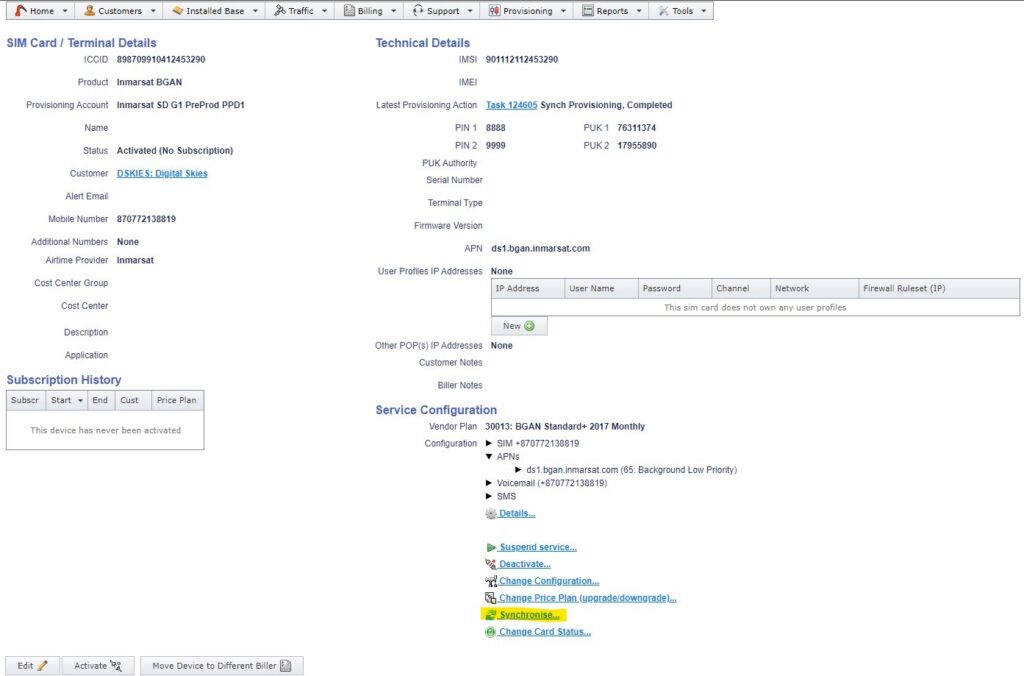Collapse the APNs tree node

tap(488, 456)
